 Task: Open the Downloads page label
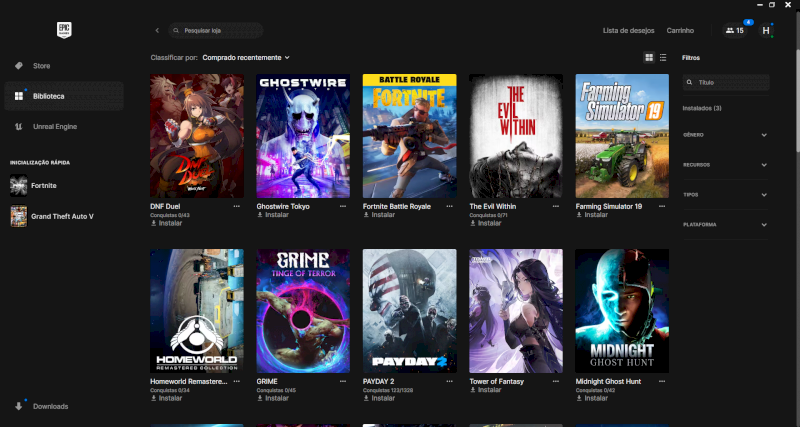(51, 407)
